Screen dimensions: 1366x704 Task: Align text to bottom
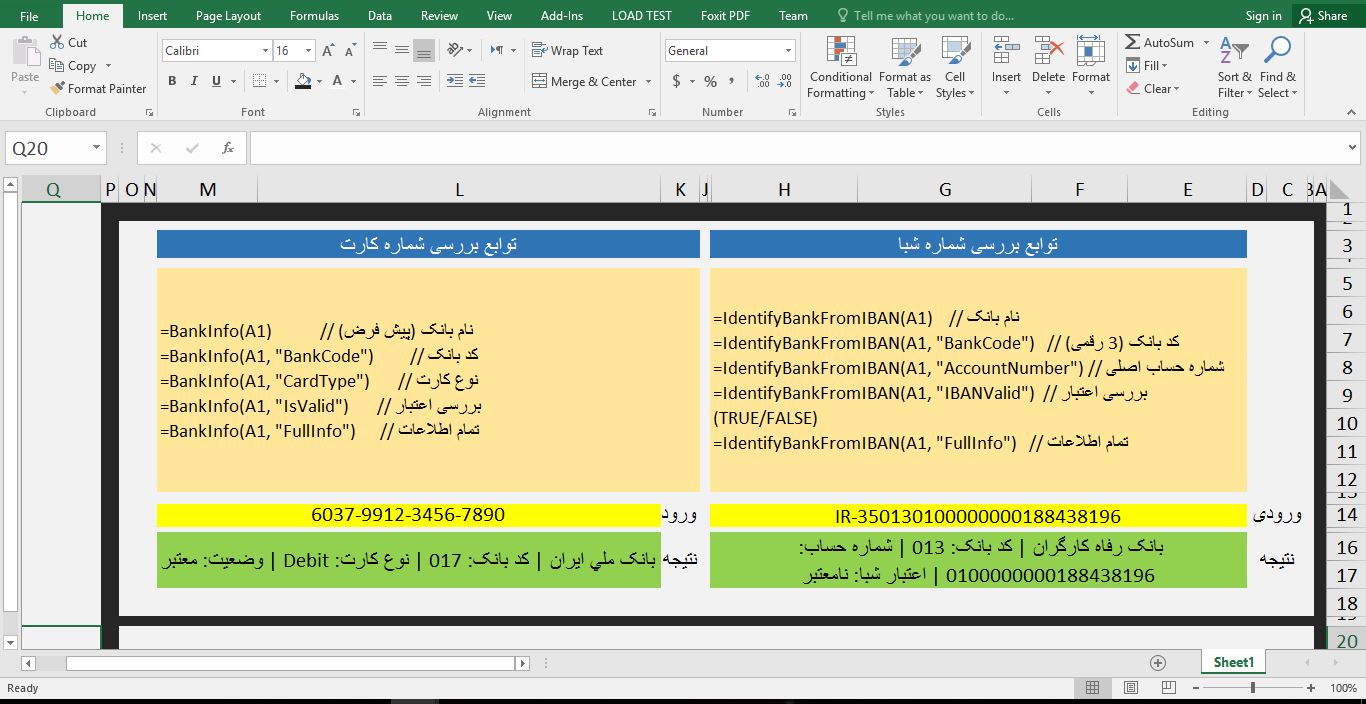click(x=424, y=49)
